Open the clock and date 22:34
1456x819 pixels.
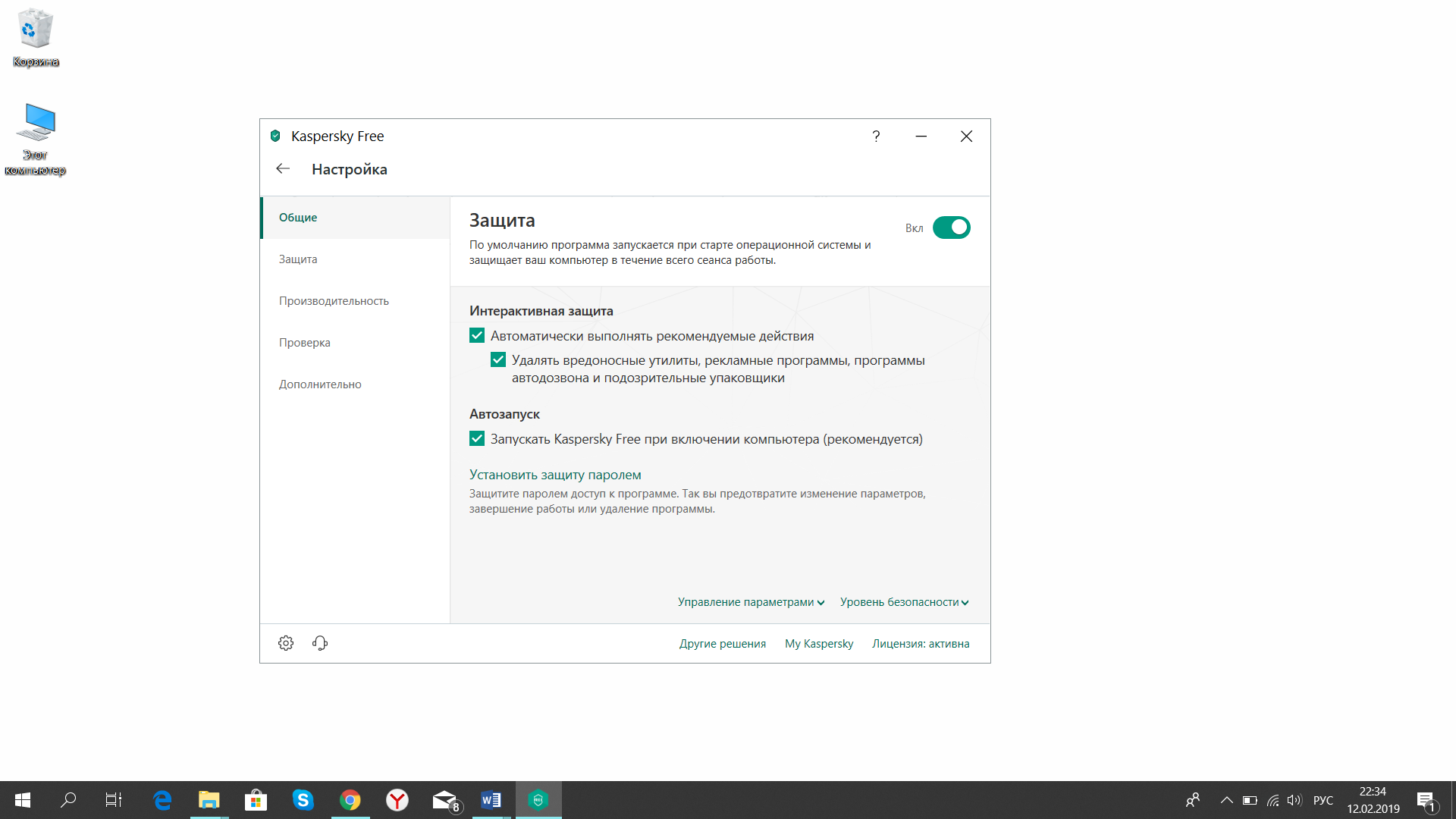pos(1373,800)
